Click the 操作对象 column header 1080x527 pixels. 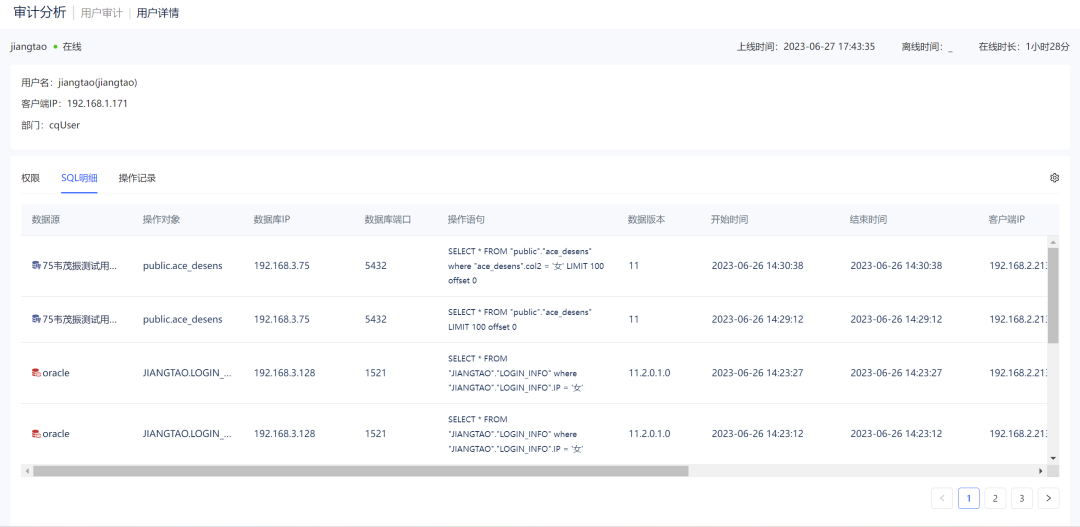(161, 220)
